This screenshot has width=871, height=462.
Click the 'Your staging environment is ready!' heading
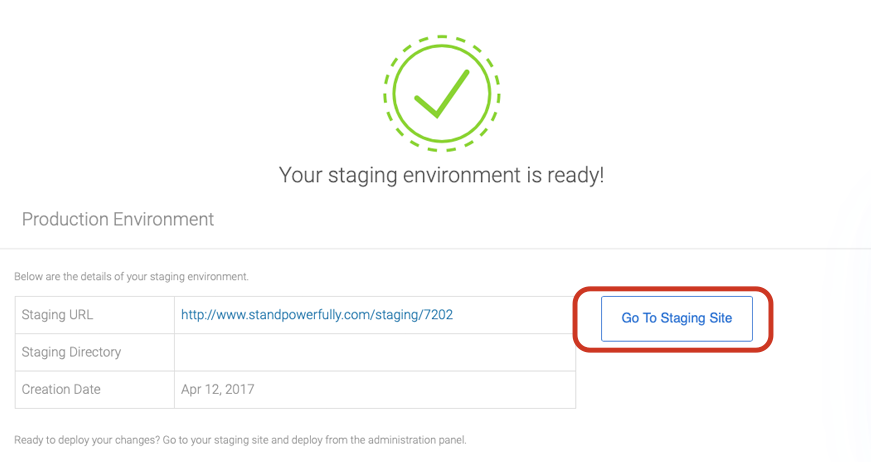[x=441, y=175]
